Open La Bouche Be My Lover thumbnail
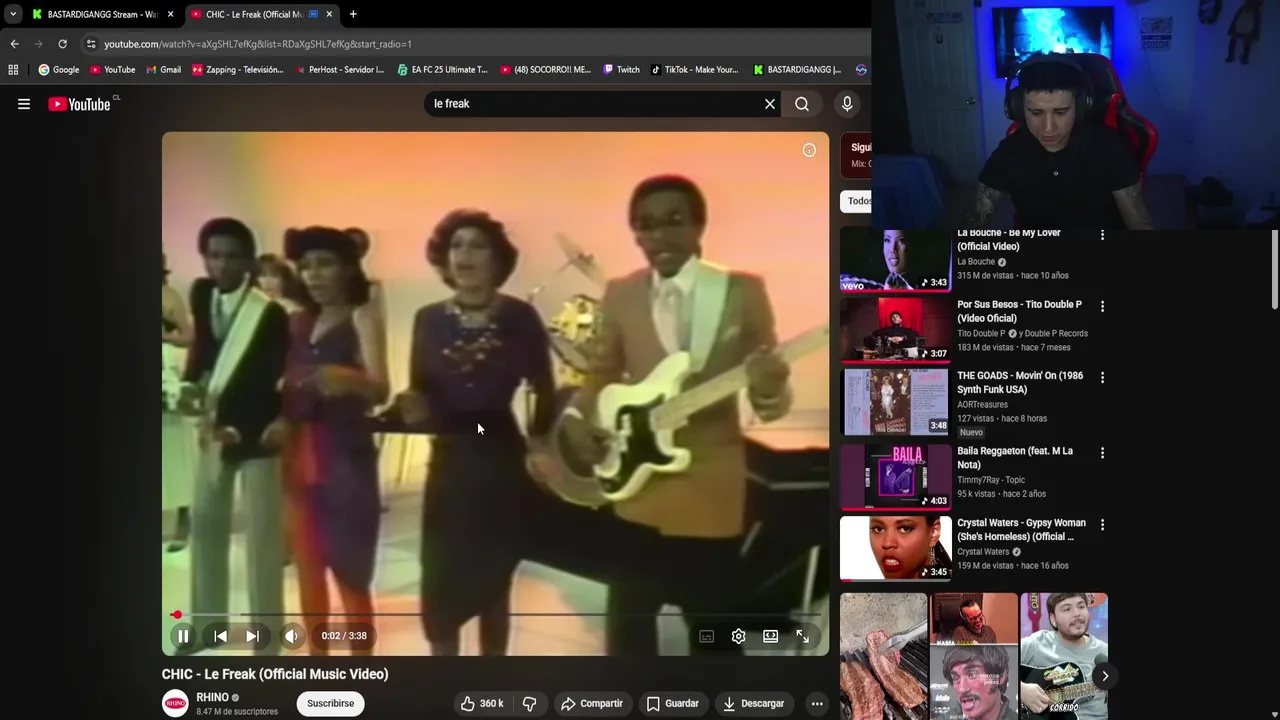 (896, 259)
